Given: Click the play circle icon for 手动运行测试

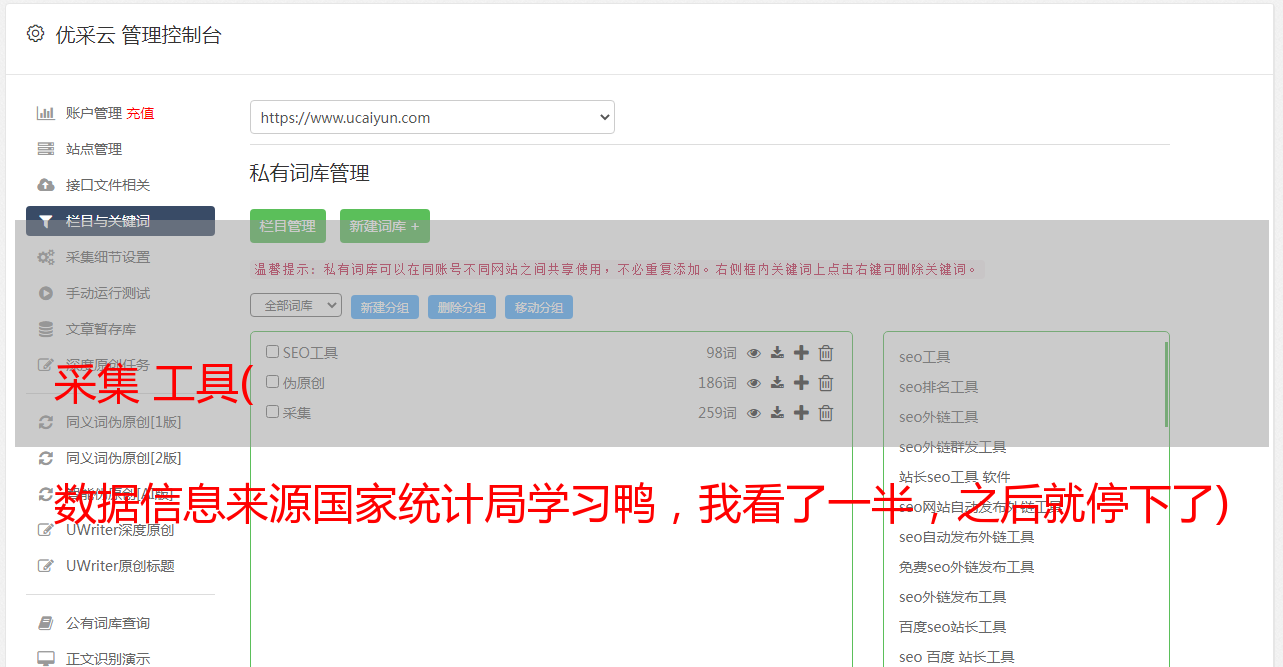Looking at the screenshot, I should coord(46,293).
